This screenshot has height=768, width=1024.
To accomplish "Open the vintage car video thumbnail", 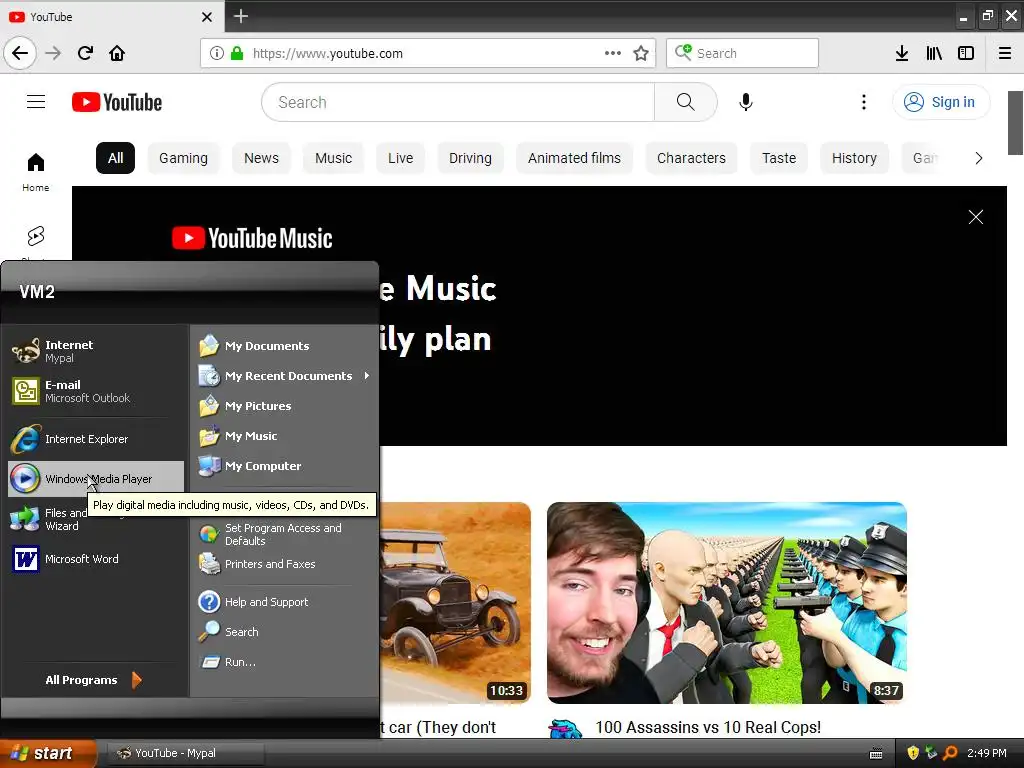I will pyautogui.click(x=455, y=603).
